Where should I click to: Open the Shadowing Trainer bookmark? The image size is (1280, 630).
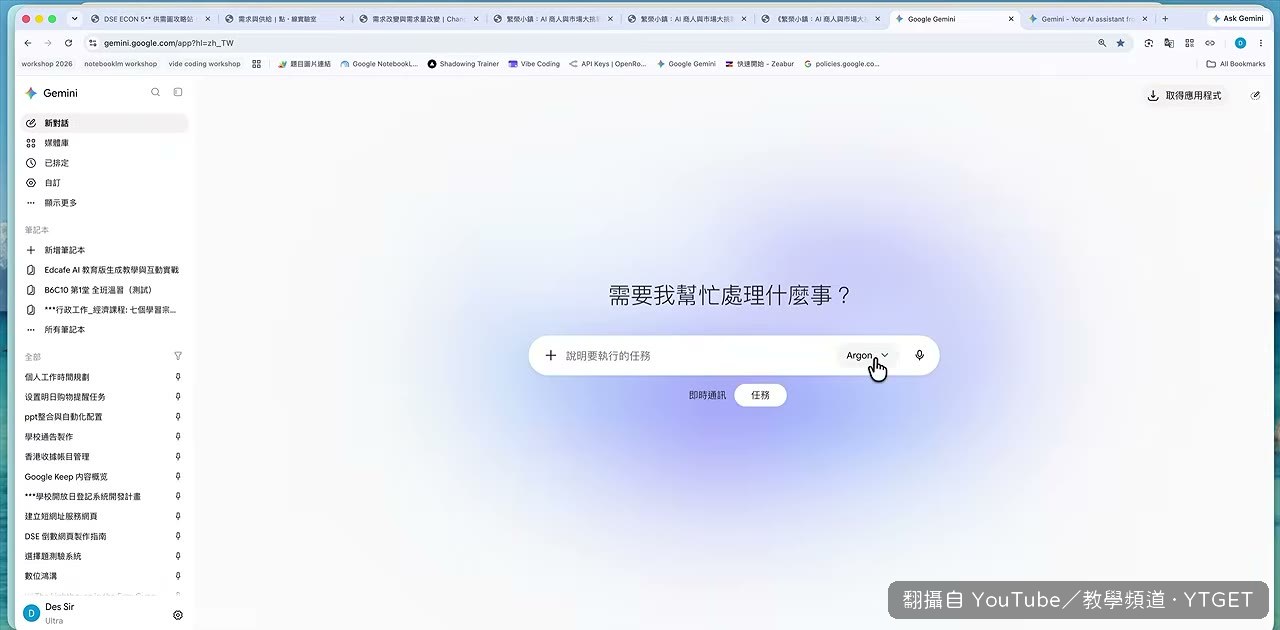(x=463, y=64)
